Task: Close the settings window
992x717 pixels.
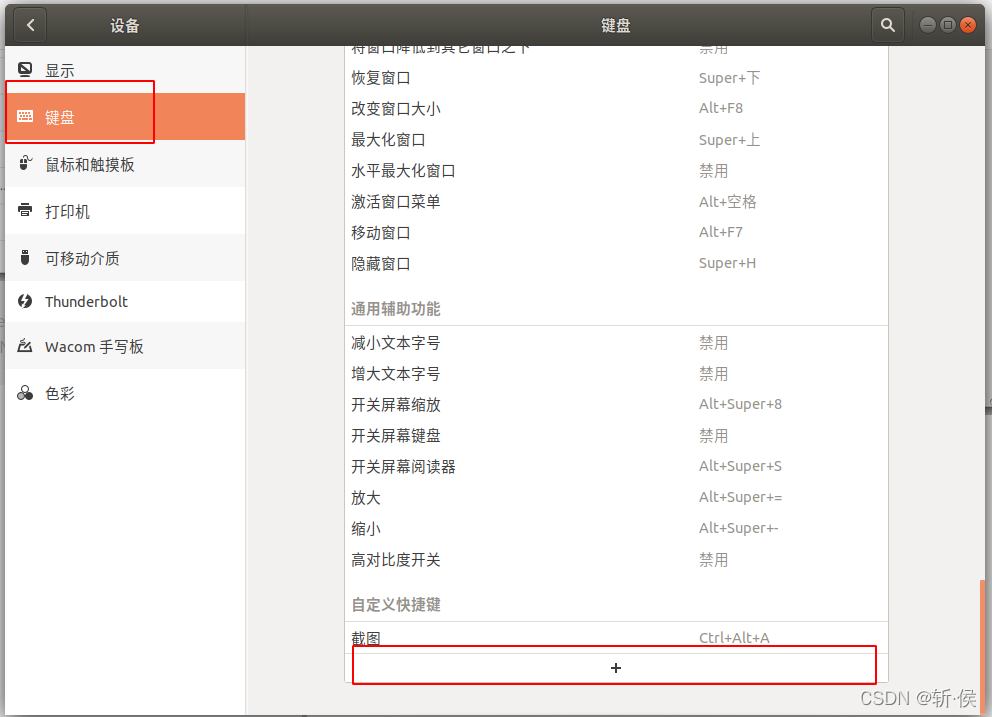Action: coord(968,25)
